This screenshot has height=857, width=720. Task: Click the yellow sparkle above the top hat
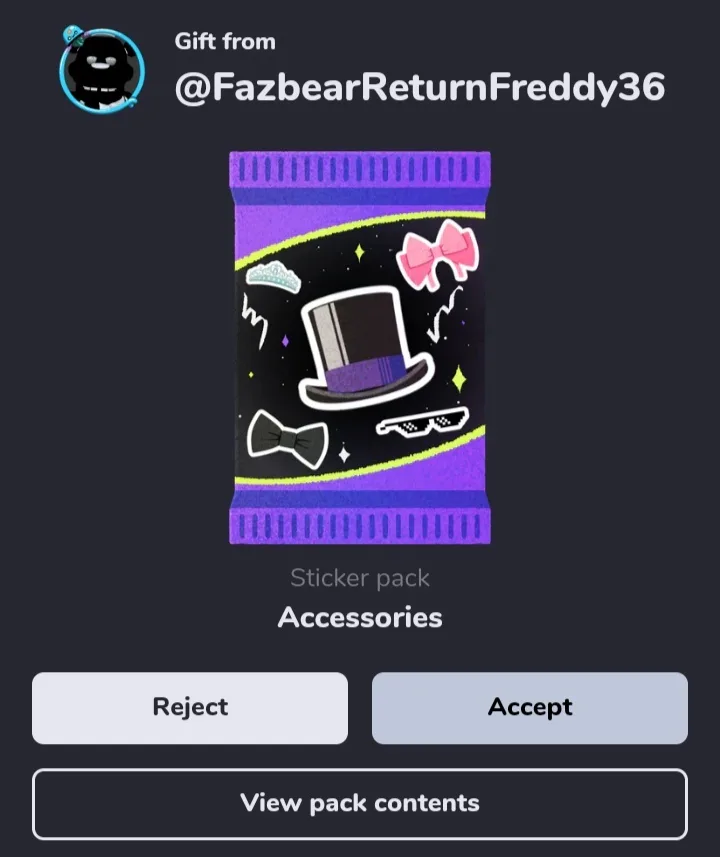360,253
